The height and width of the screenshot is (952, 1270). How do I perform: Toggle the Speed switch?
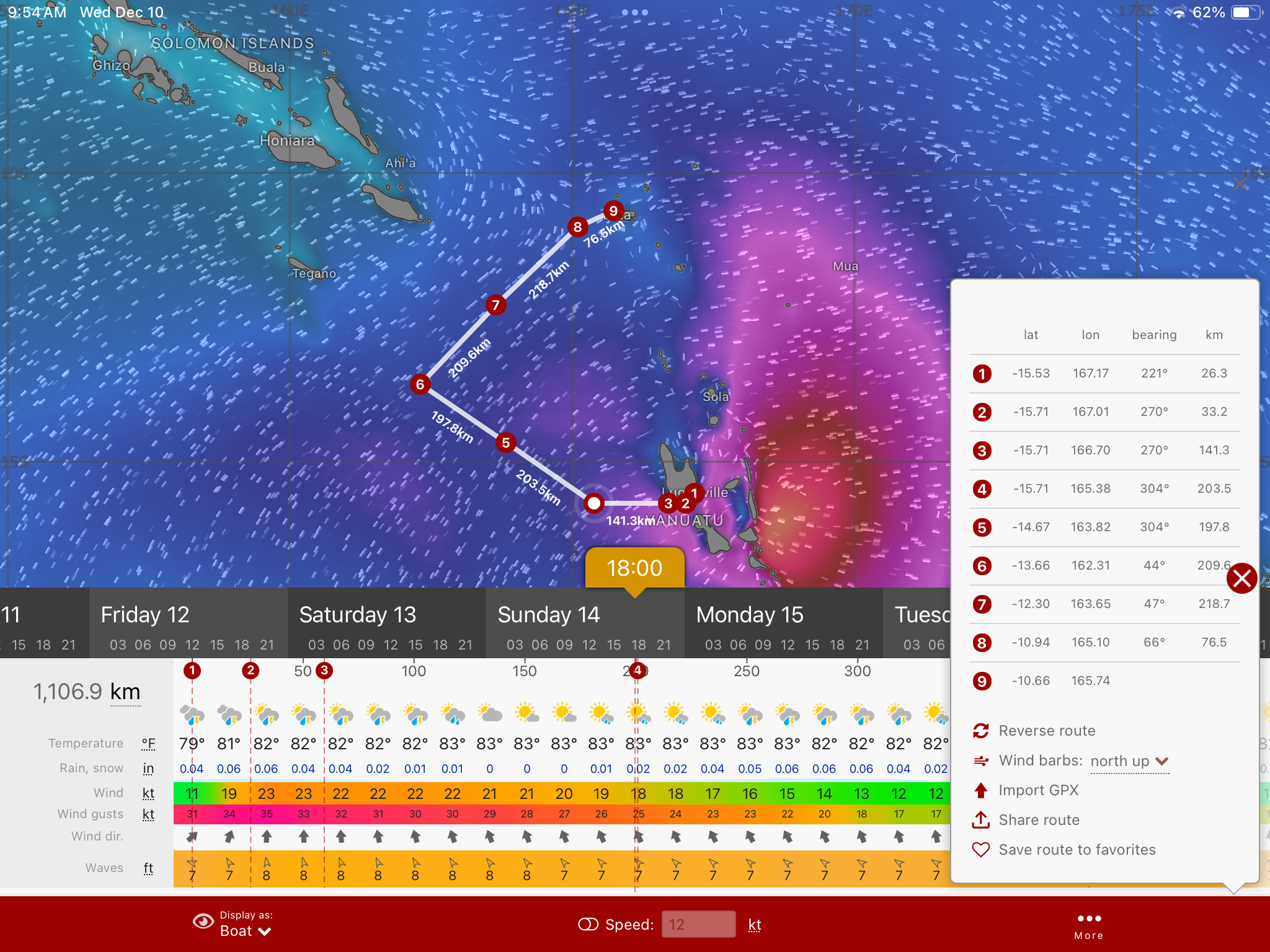click(x=588, y=925)
